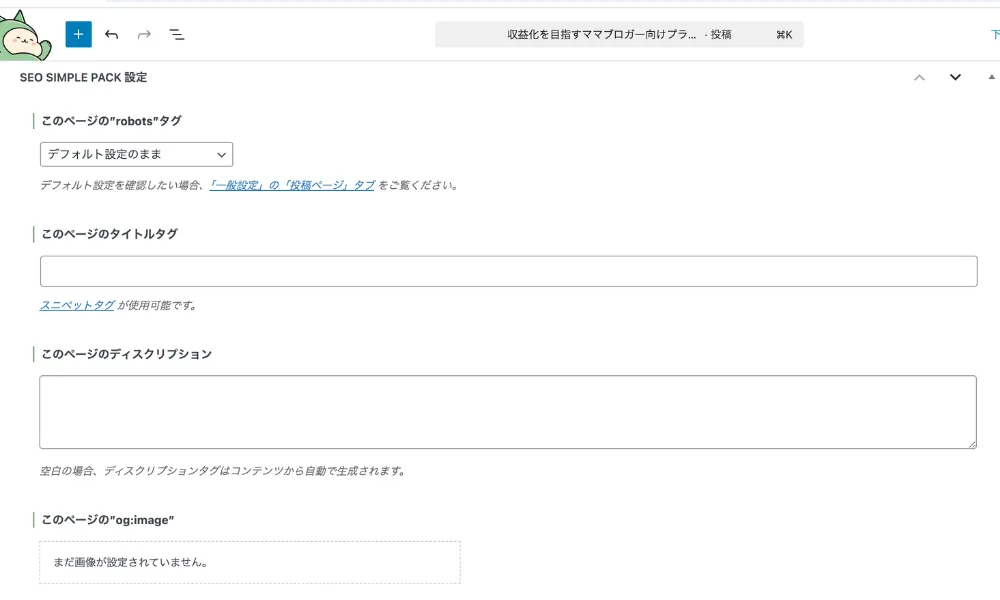Focus the page title tag input field
The height and width of the screenshot is (600, 1000).
(x=508, y=270)
